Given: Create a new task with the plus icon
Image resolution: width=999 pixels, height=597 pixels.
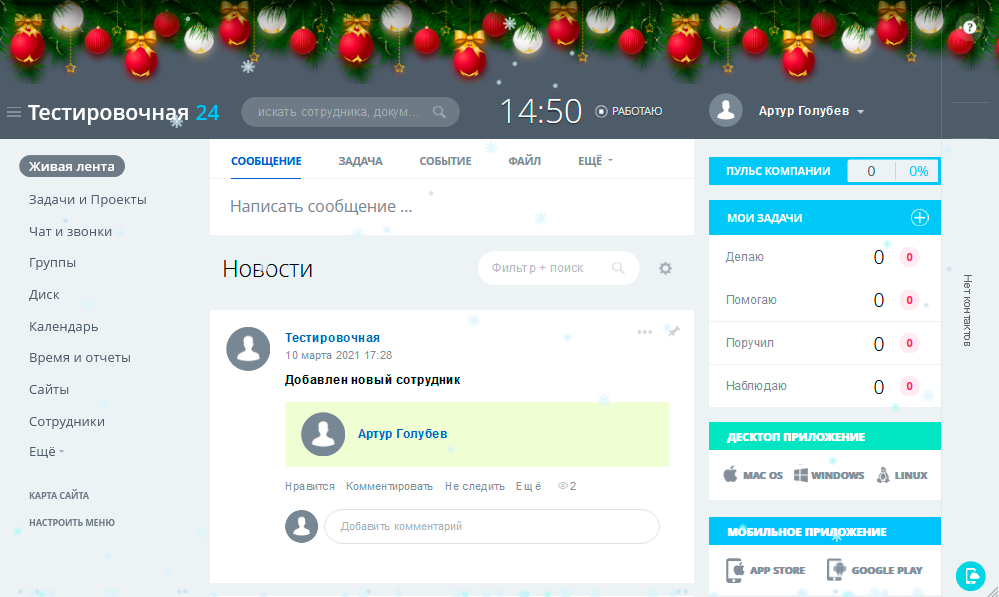Looking at the screenshot, I should pyautogui.click(x=921, y=217).
